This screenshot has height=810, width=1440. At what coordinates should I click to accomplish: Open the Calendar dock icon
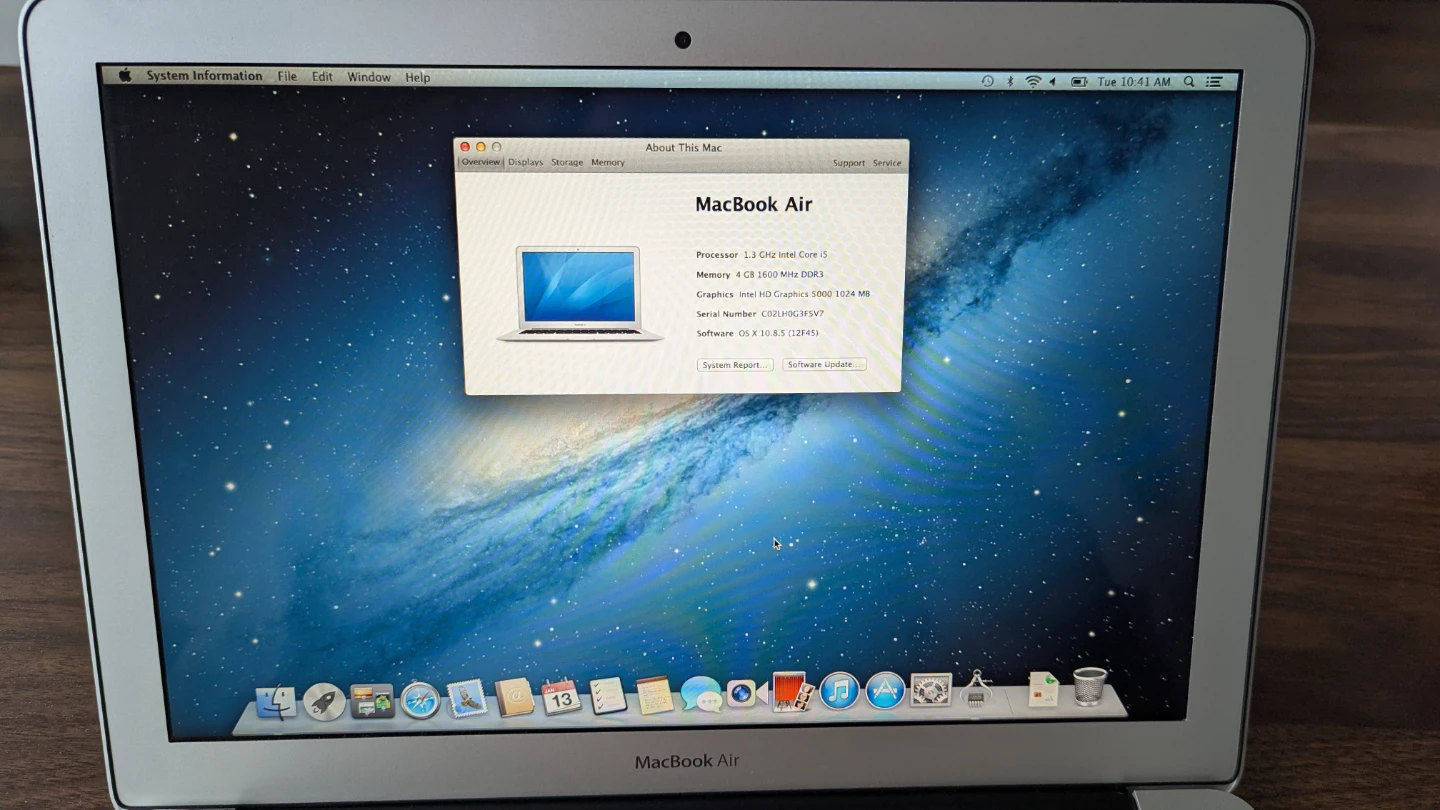561,697
